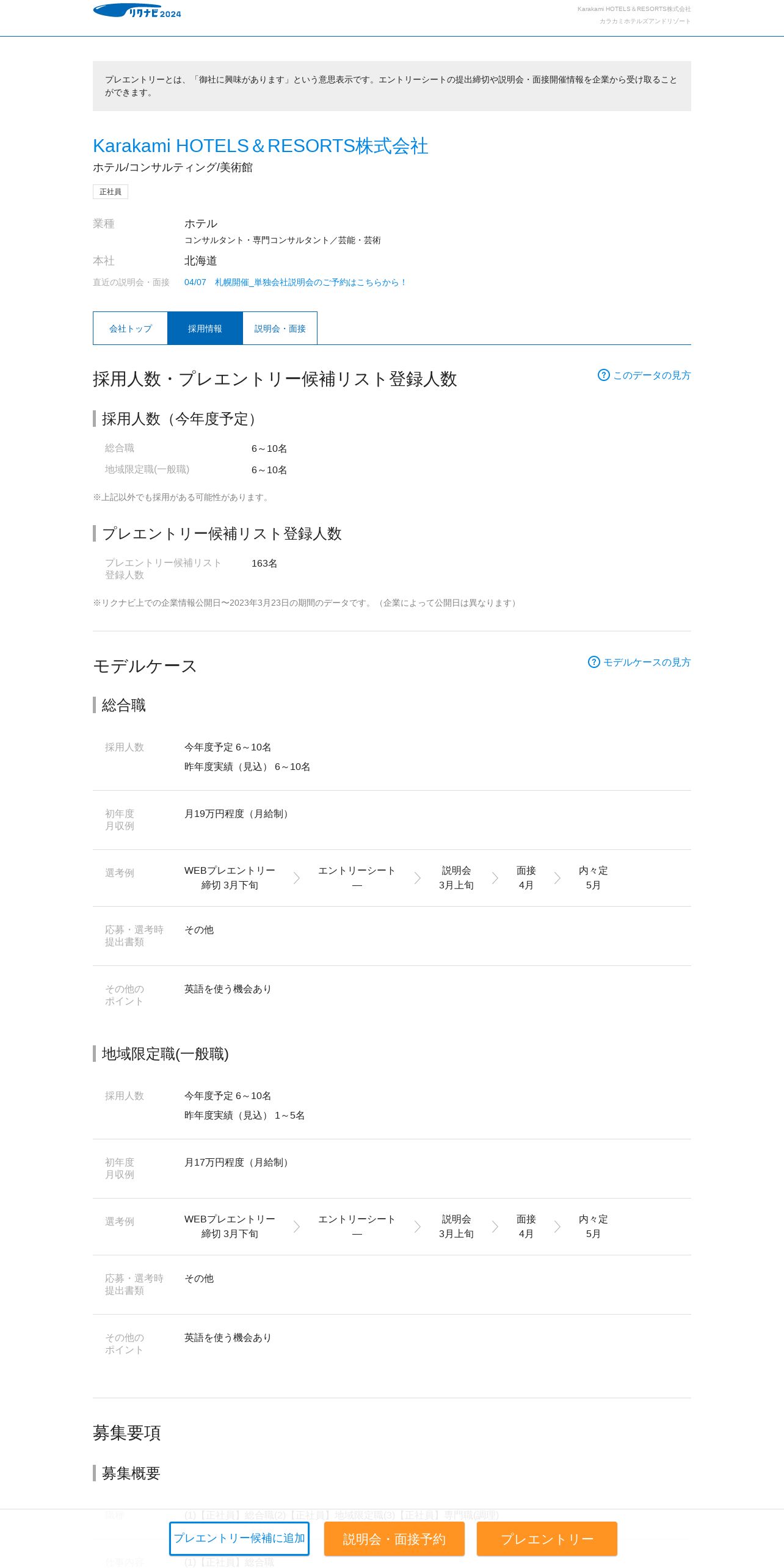Click the プレエントリー候補に追加 button
The image size is (784, 1568).
click(239, 1538)
